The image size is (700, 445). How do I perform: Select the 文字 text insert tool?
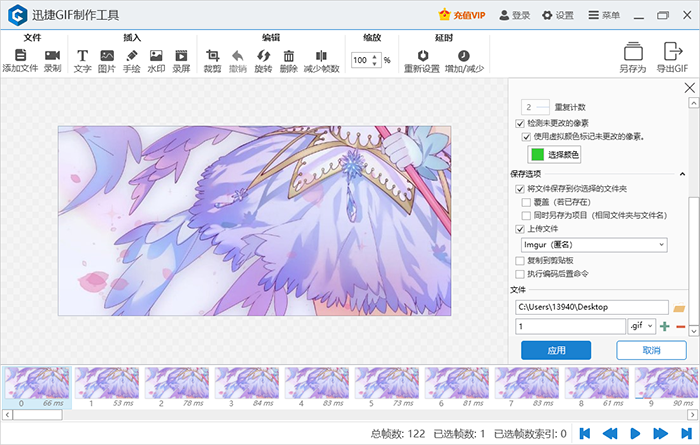pos(82,61)
